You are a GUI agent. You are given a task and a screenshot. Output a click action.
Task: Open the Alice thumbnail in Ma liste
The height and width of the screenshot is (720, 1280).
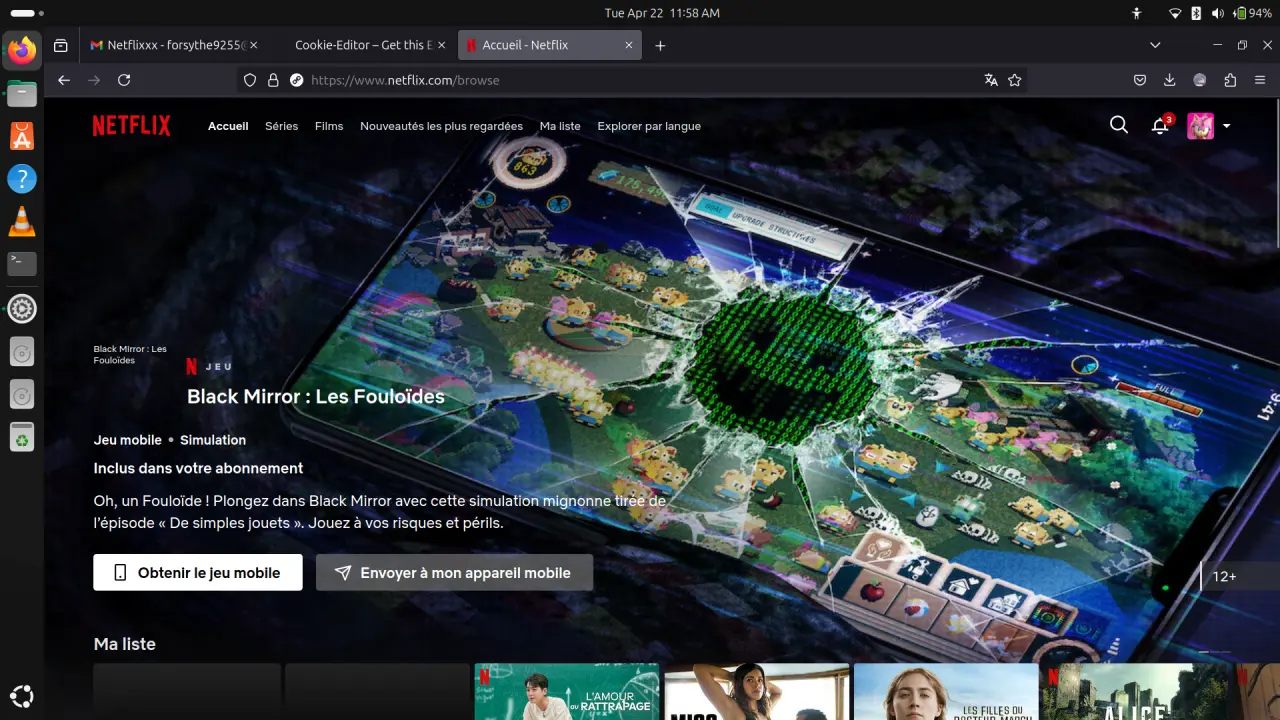1136,691
